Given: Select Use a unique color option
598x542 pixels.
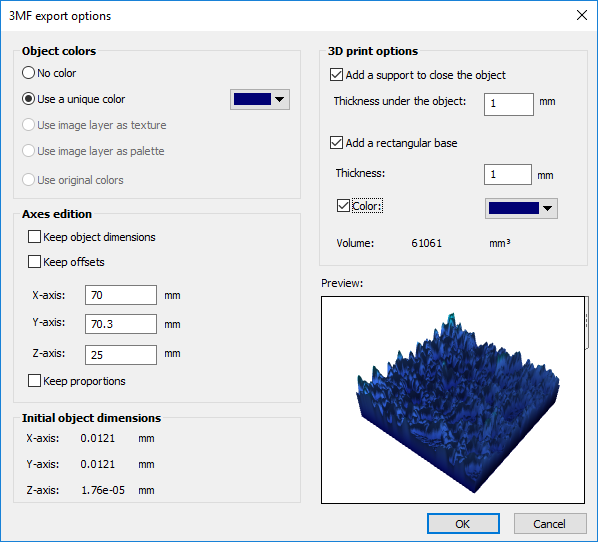Looking at the screenshot, I should (x=29, y=99).
